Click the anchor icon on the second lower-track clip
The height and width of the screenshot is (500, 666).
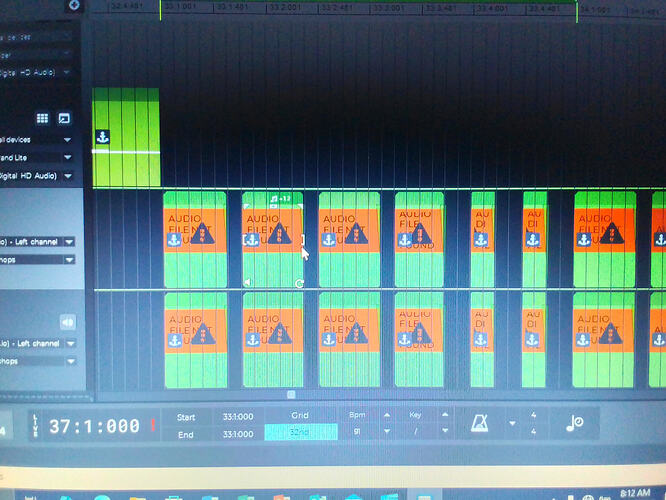coord(253,339)
